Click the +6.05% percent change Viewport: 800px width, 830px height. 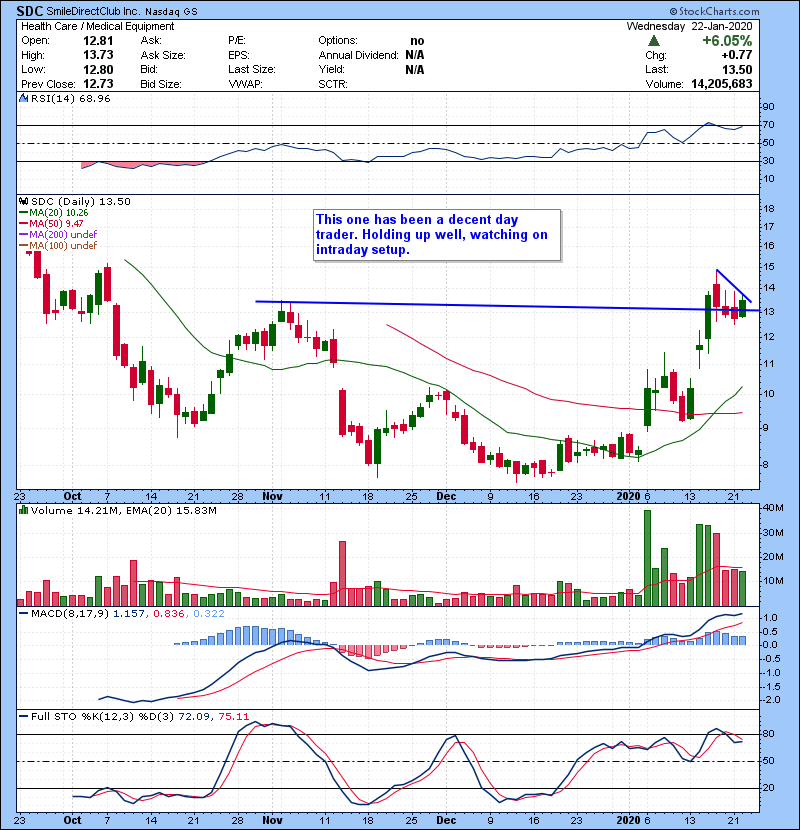[727, 41]
